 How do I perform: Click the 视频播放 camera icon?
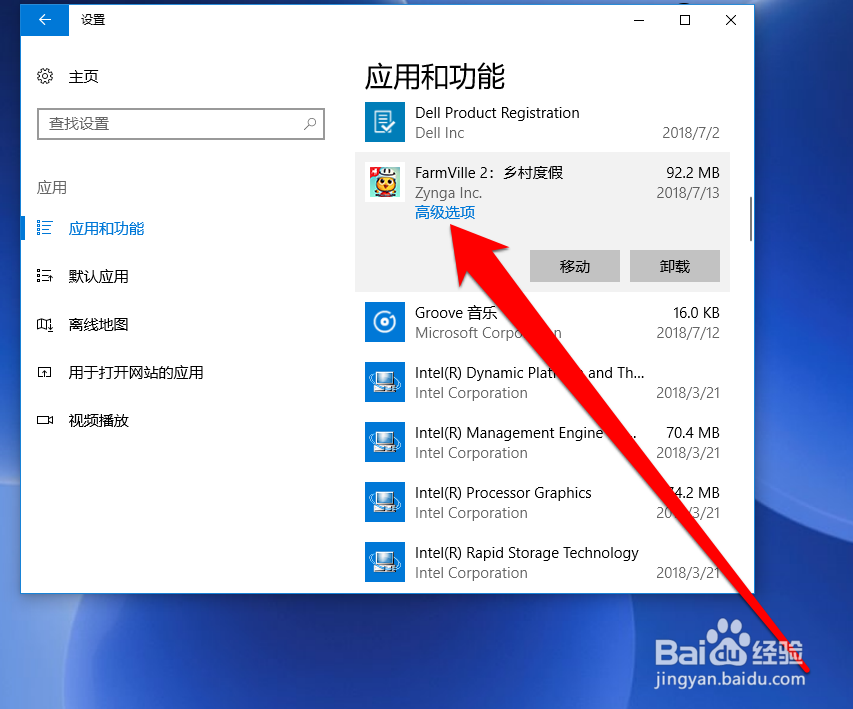pyautogui.click(x=45, y=420)
